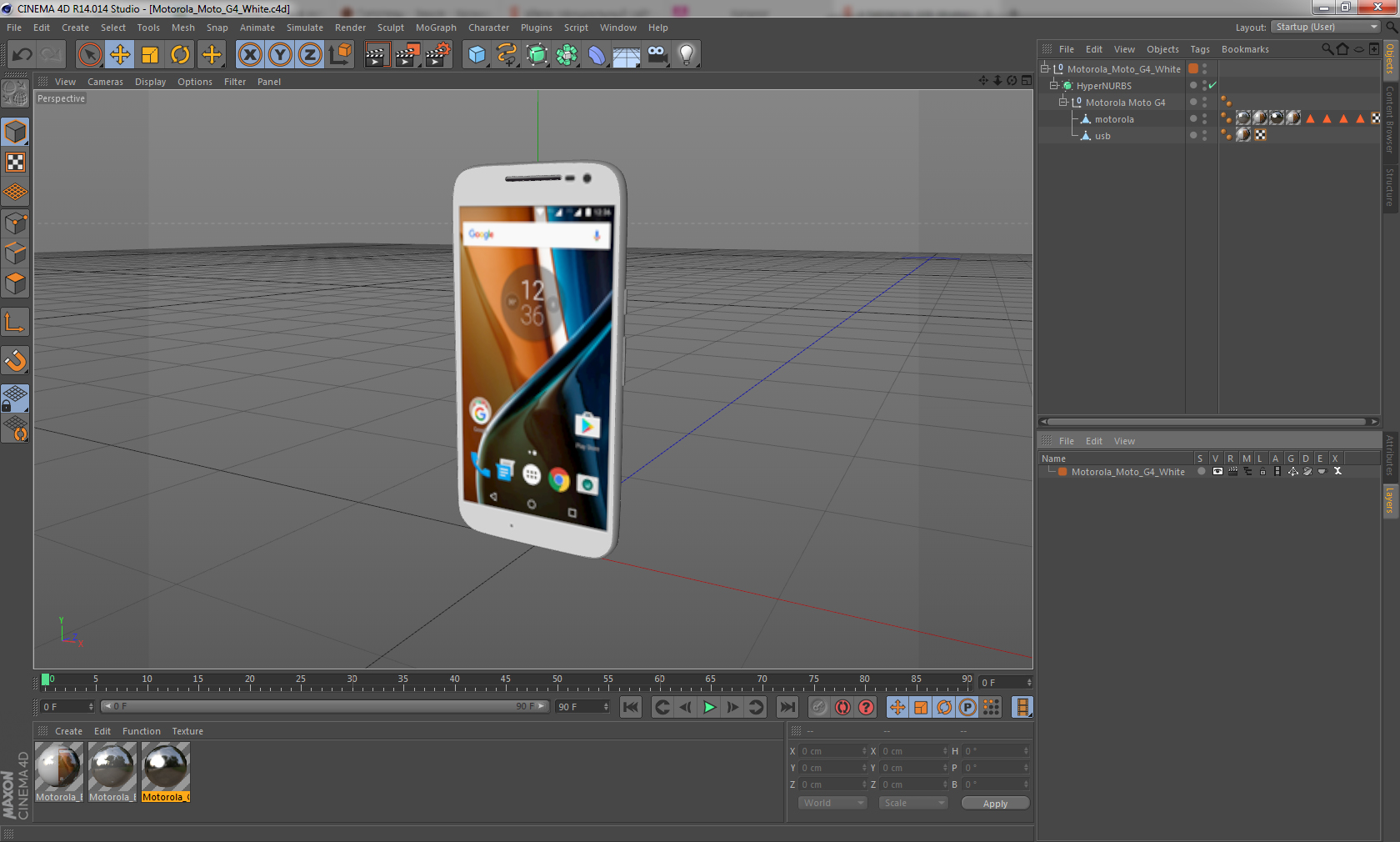Toggle the world coordinate system button
Viewport: 1400px width, 842px height.
pos(340,55)
